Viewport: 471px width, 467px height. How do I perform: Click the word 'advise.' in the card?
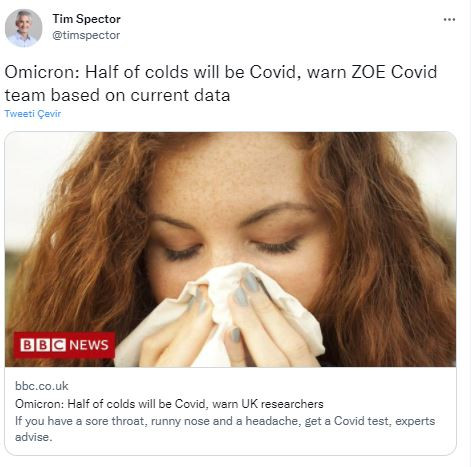(x=34, y=437)
